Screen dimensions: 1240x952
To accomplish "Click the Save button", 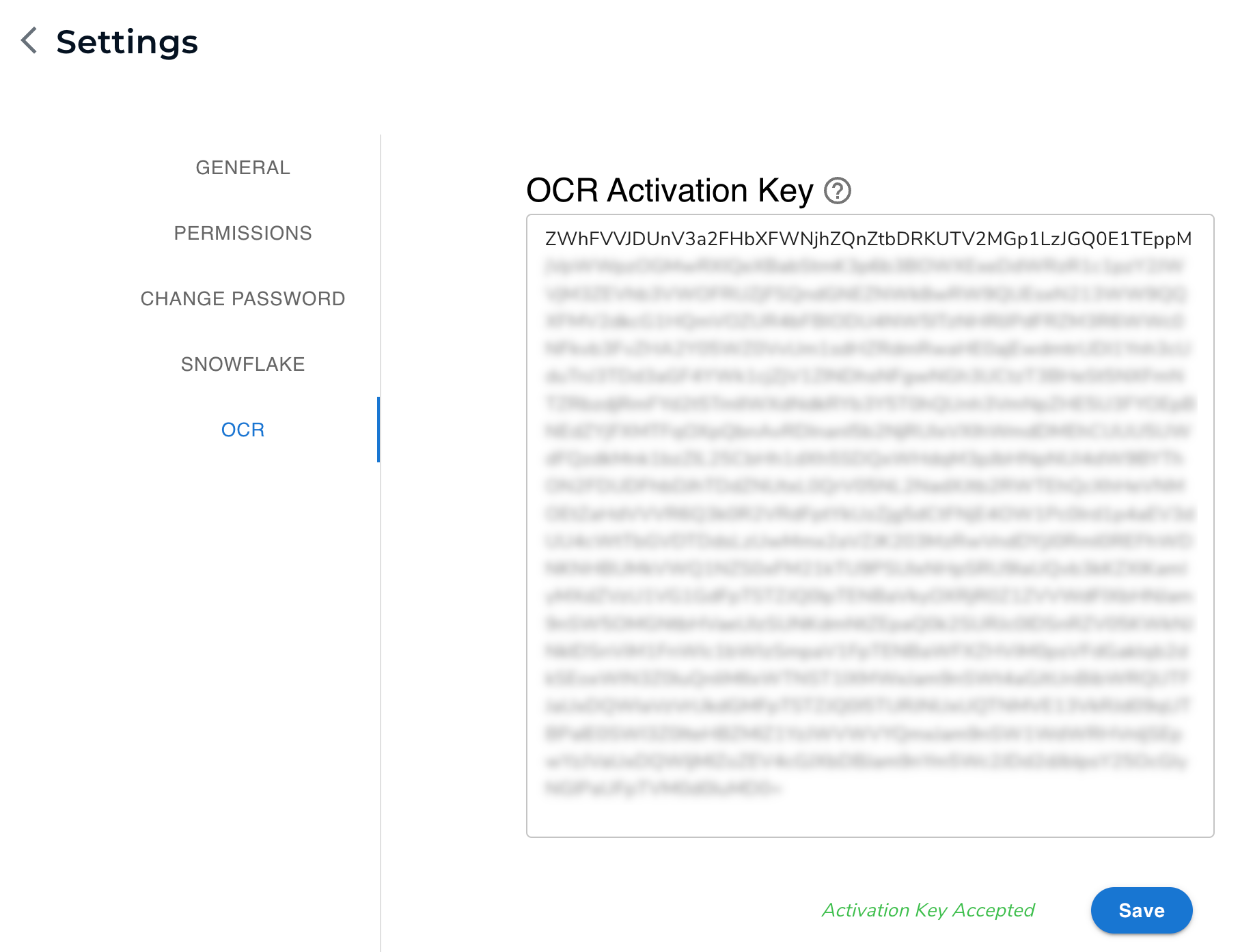I will point(1140,910).
